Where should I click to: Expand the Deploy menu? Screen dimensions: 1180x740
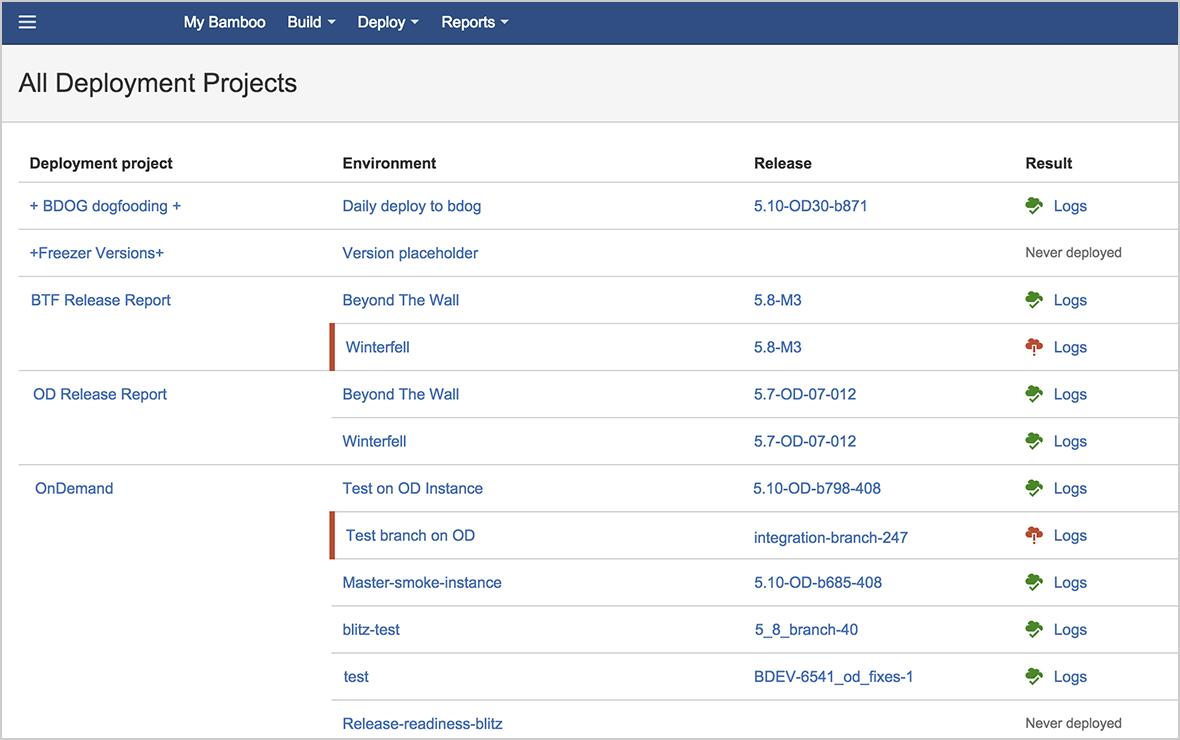pyautogui.click(x=387, y=22)
